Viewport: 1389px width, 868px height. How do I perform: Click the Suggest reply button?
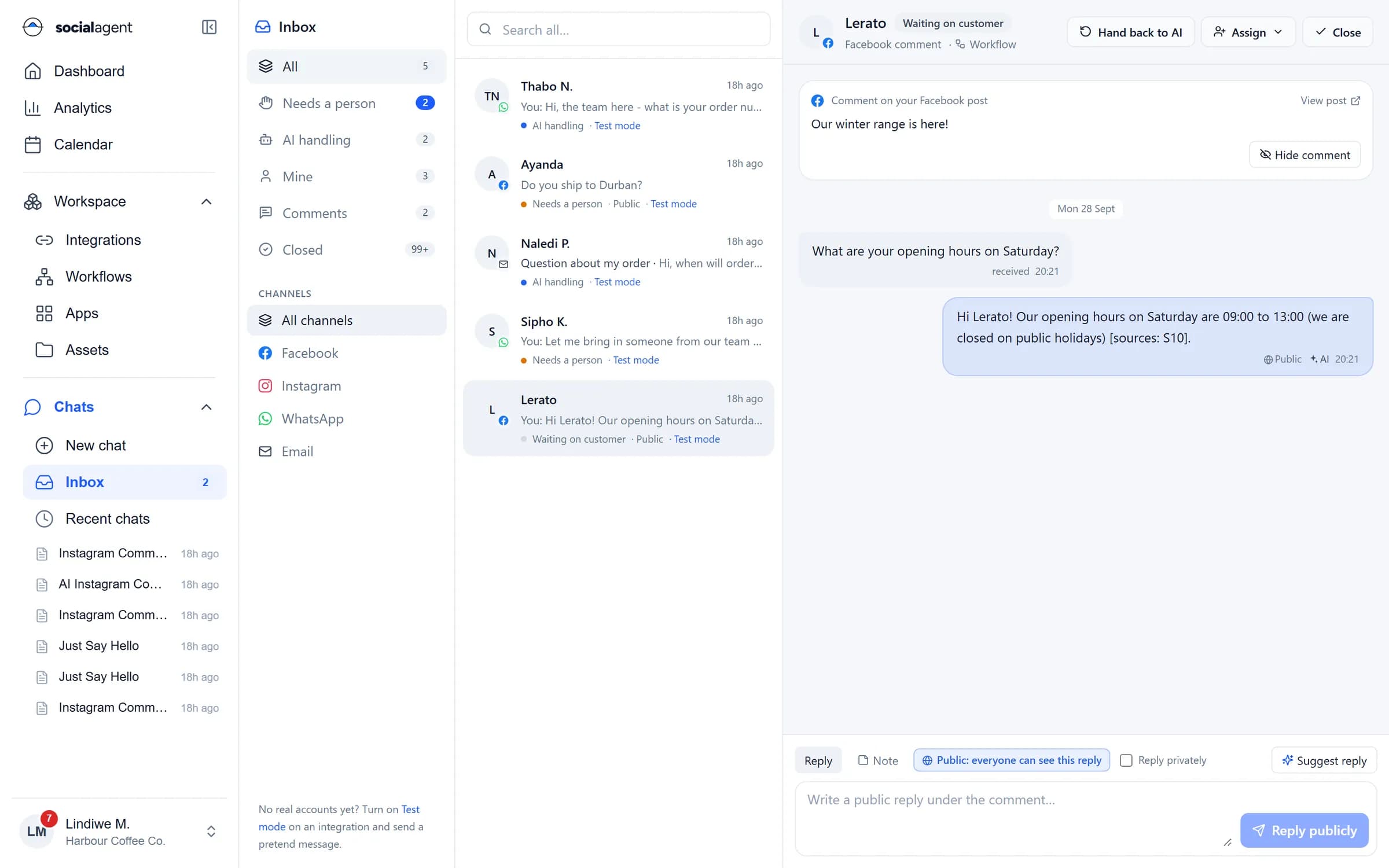coord(1324,760)
